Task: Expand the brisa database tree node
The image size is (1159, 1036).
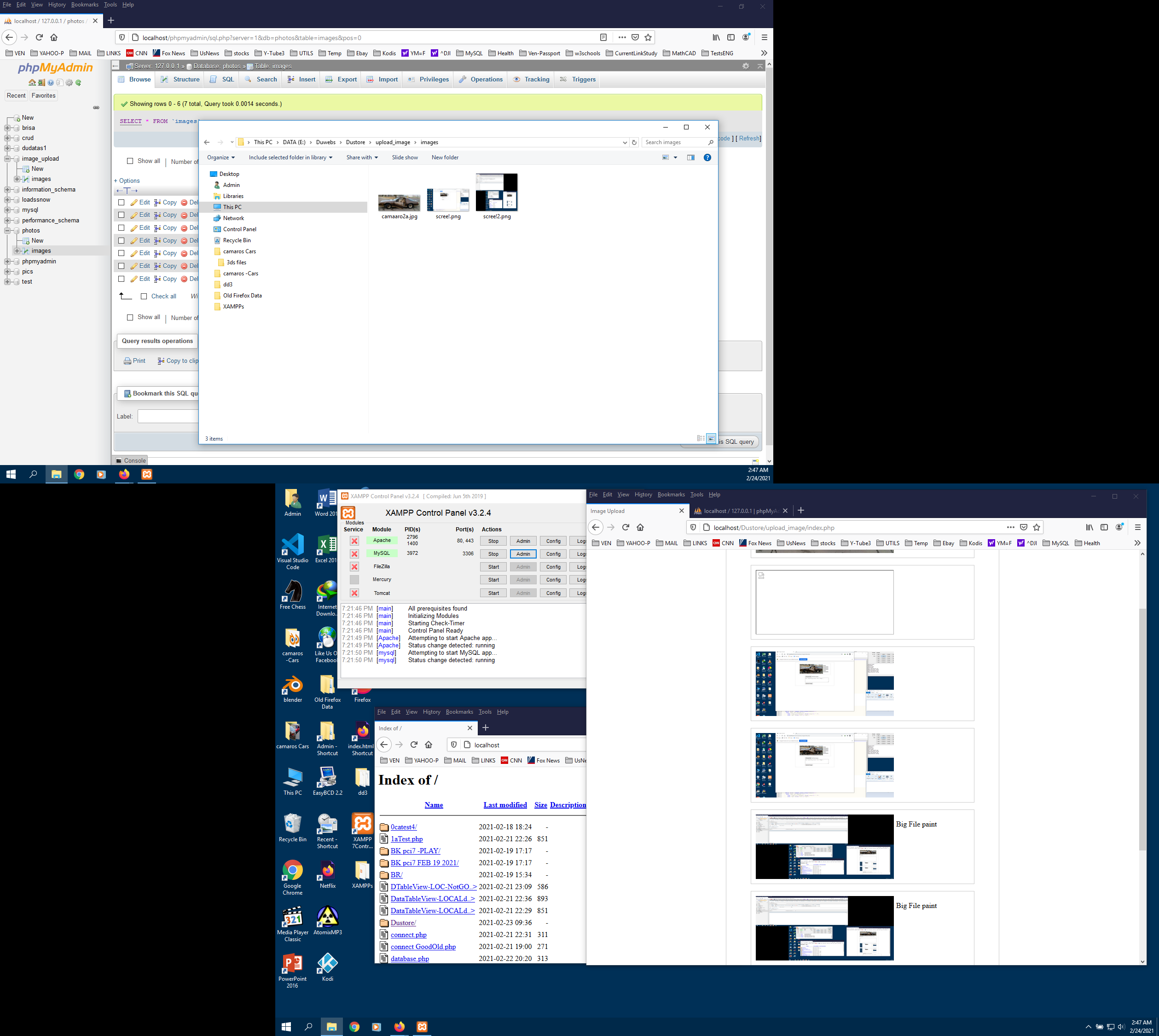Action: (x=7, y=128)
